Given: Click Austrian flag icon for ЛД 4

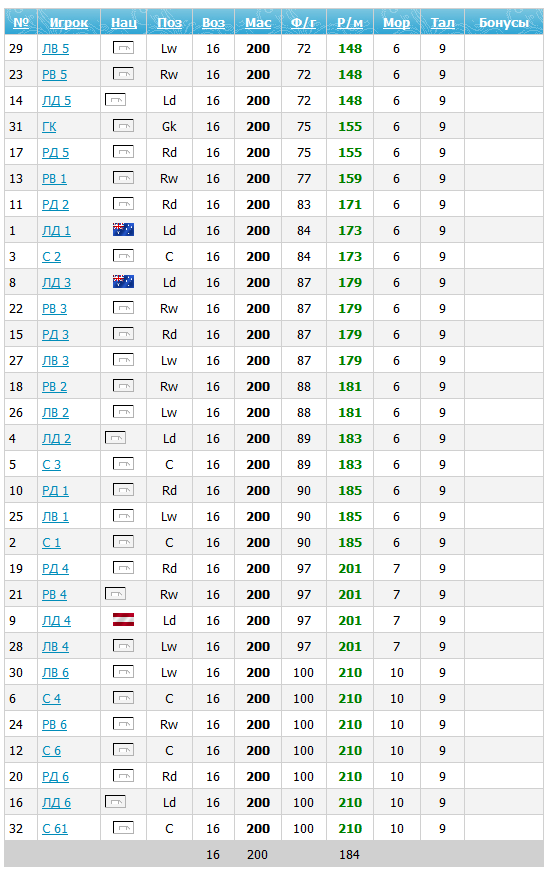Looking at the screenshot, I should pos(124,620).
